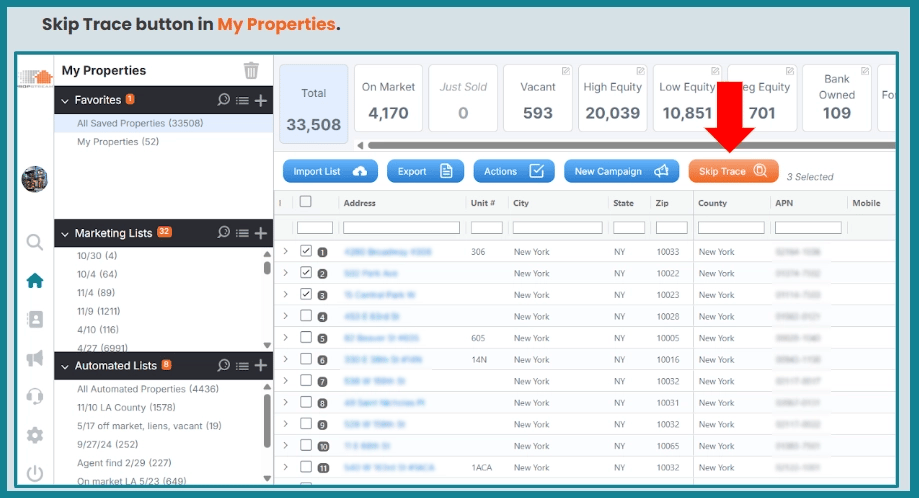This screenshot has height=498, width=919.
Task: Check the checkbox for row 4
Action: 306,316
